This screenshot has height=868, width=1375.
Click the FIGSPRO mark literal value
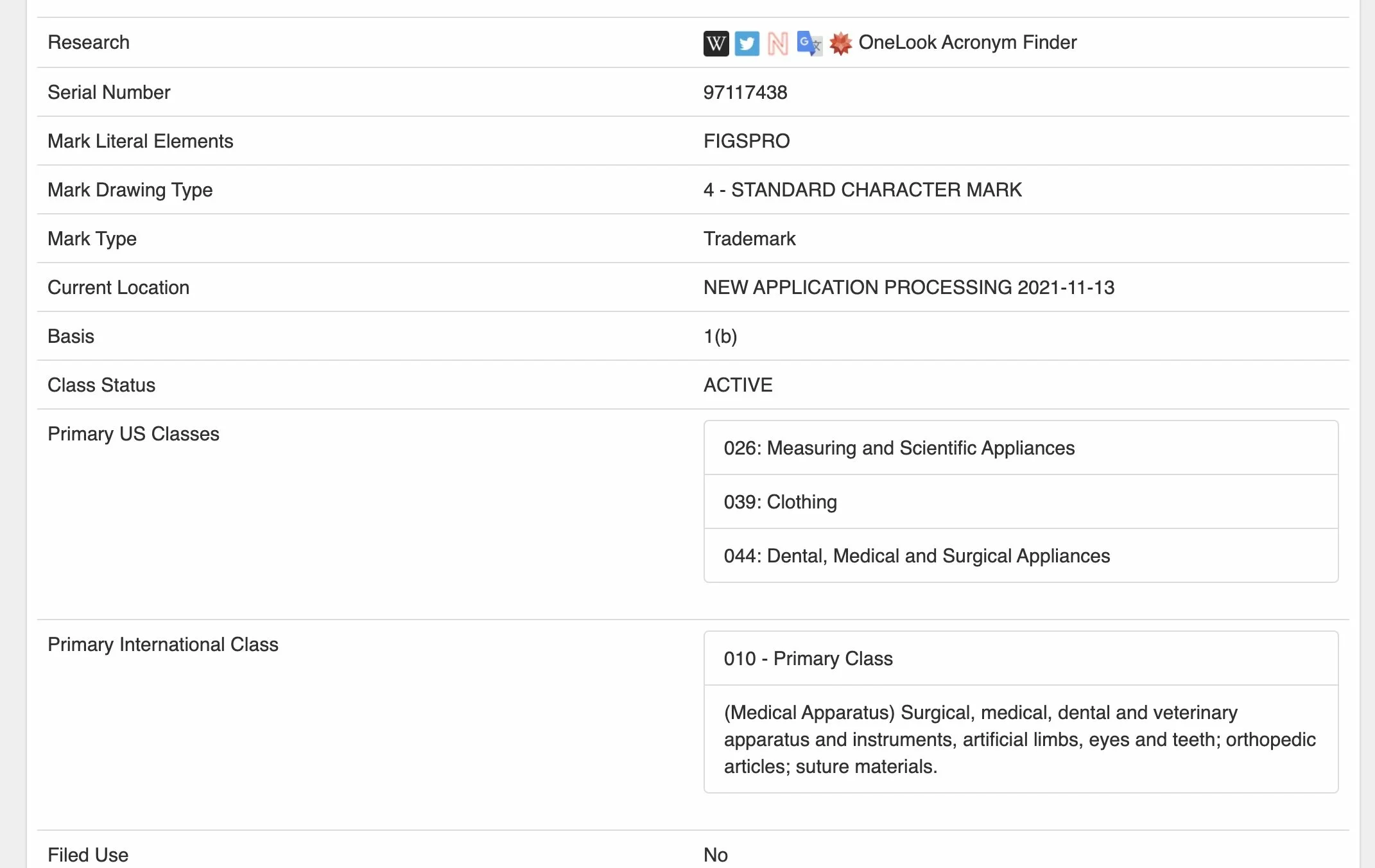pos(747,141)
